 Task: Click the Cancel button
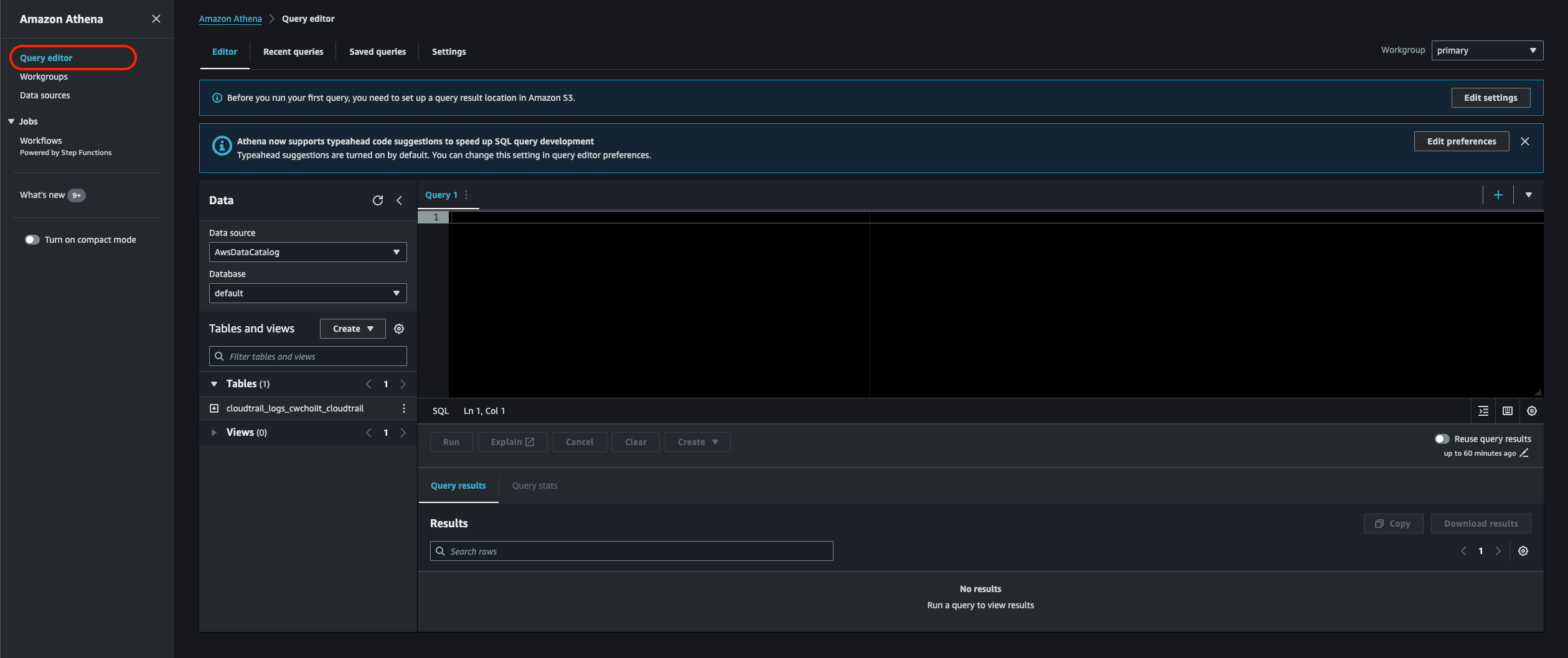[580, 442]
